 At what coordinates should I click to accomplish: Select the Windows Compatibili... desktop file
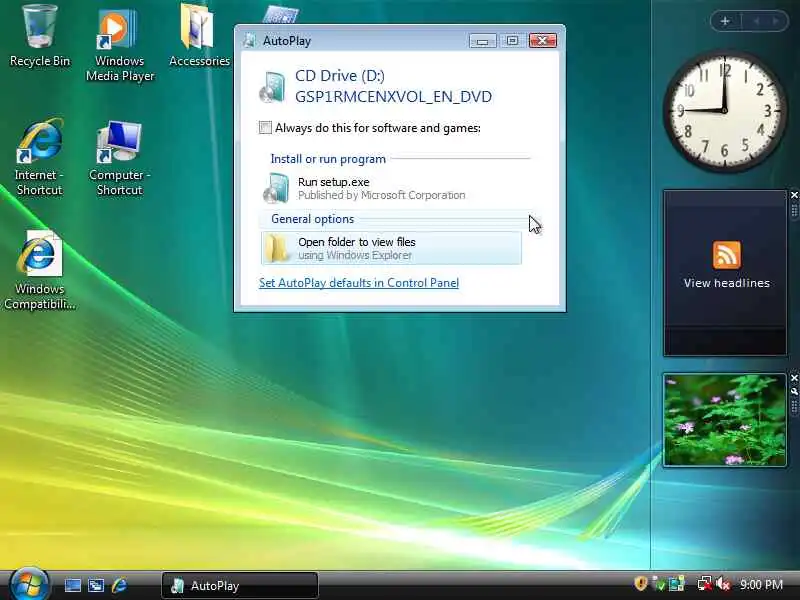pyautogui.click(x=39, y=270)
